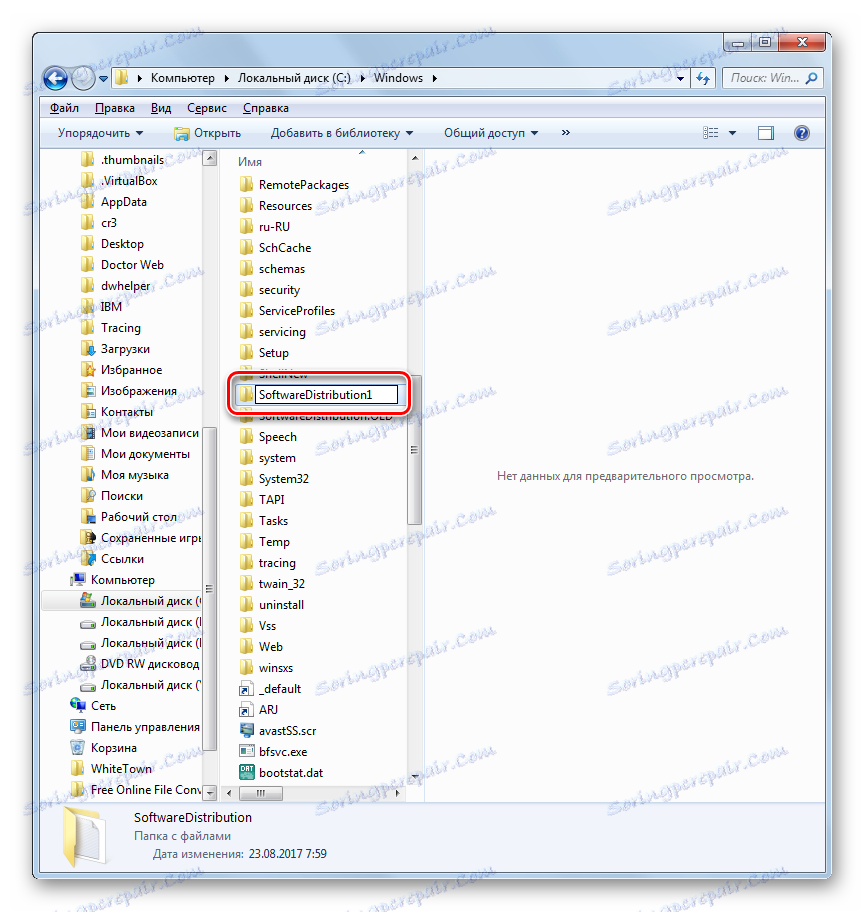Image resolution: width=865 pixels, height=912 pixels.
Task: Click the file list vertical scrollbar thumb
Action: pos(414,450)
